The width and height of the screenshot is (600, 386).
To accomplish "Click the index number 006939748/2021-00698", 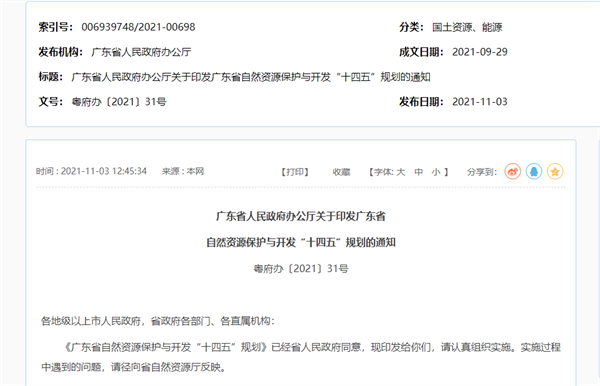I will (138, 27).
